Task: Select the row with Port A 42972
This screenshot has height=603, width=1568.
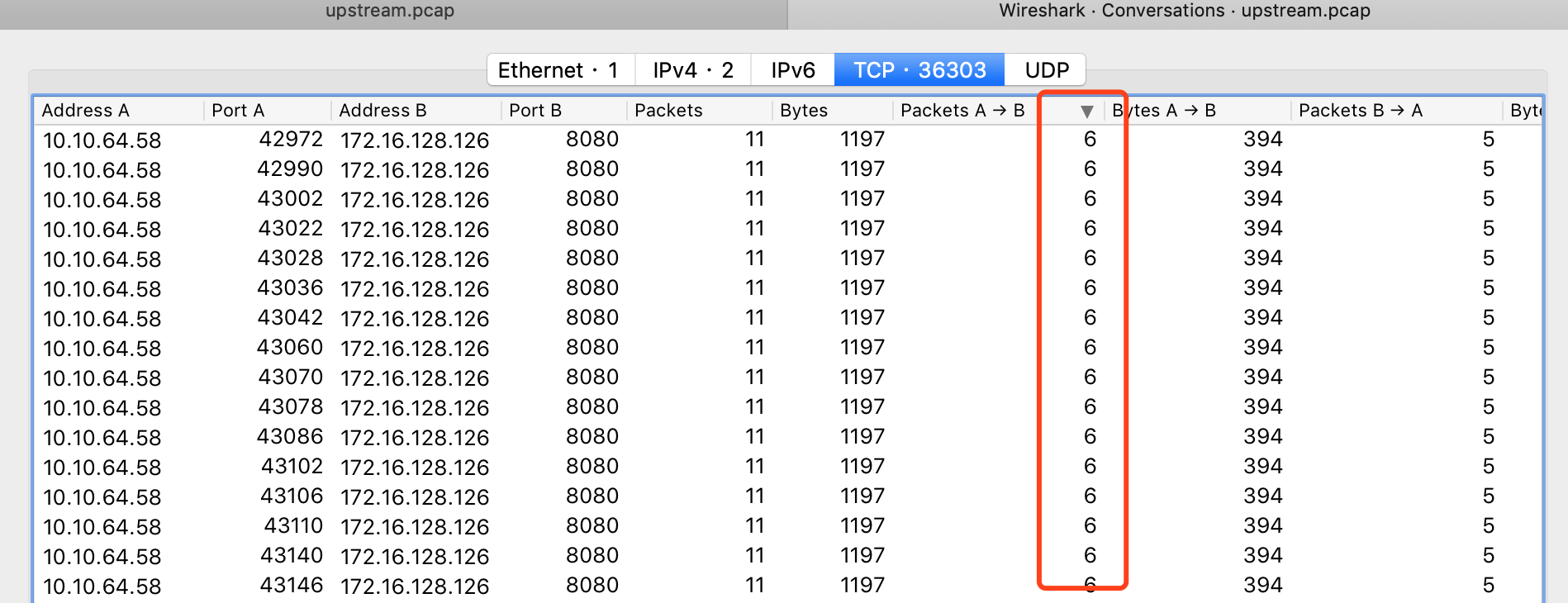Action: 787,140
